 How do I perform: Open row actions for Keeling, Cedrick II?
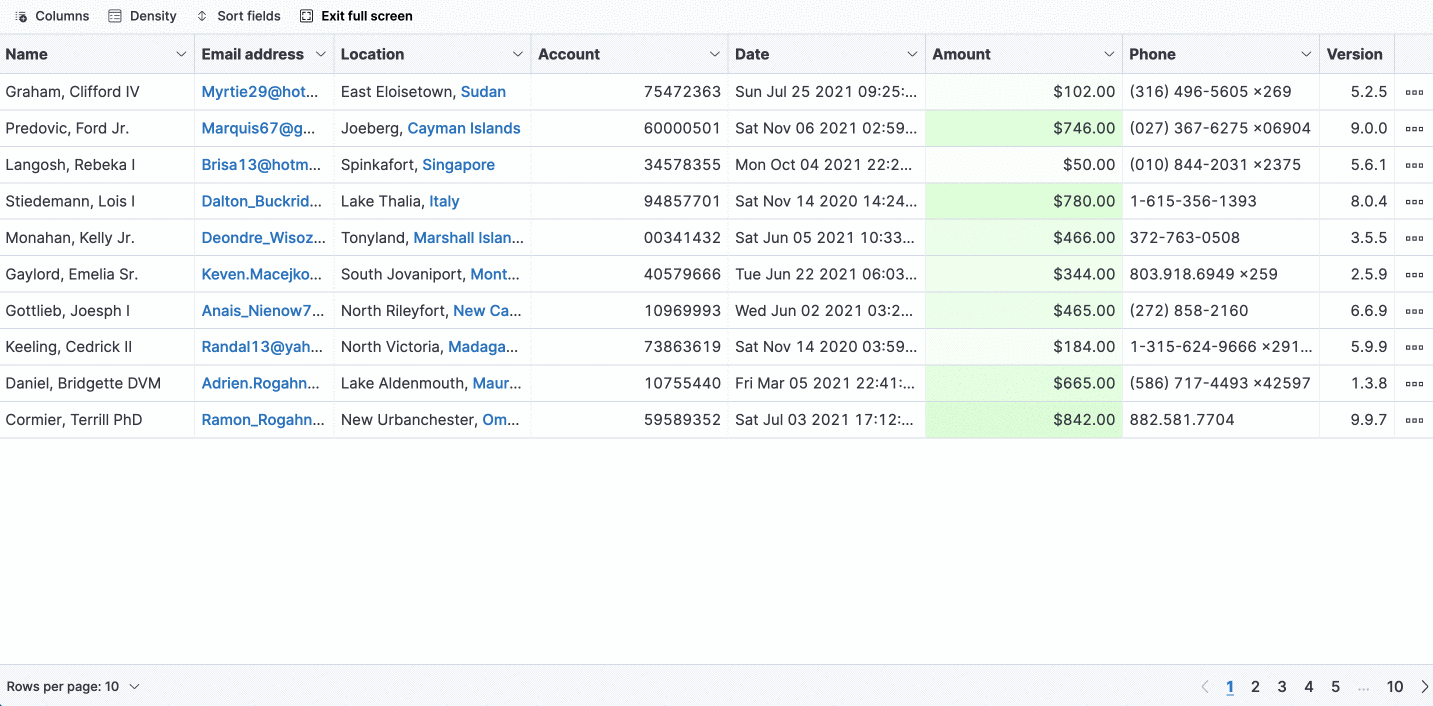coord(1414,347)
